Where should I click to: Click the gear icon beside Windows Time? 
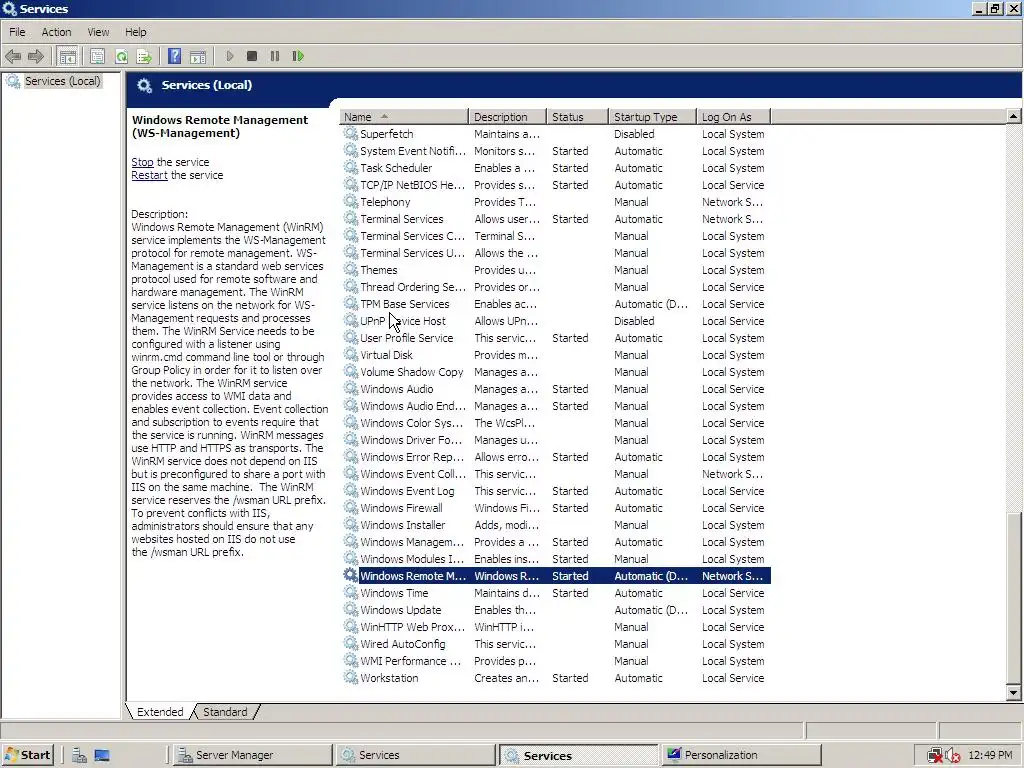[351, 593]
